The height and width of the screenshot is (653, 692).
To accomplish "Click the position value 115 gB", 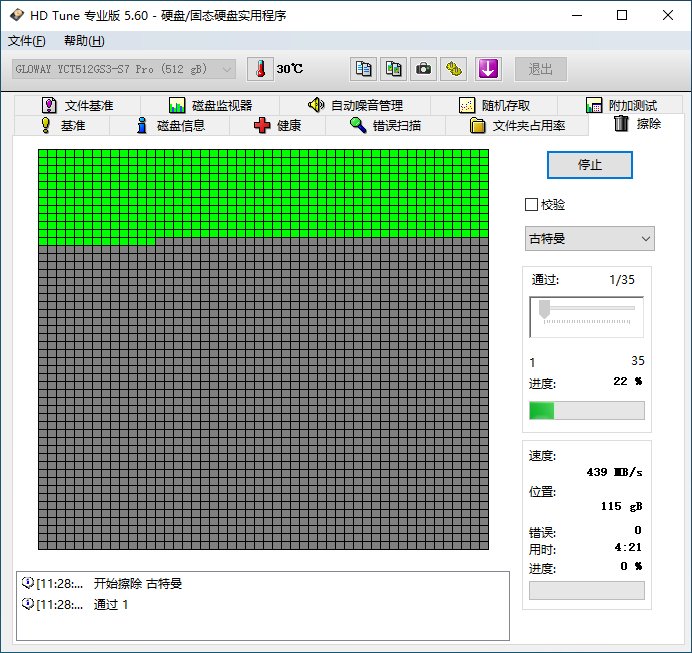I will point(621,506).
